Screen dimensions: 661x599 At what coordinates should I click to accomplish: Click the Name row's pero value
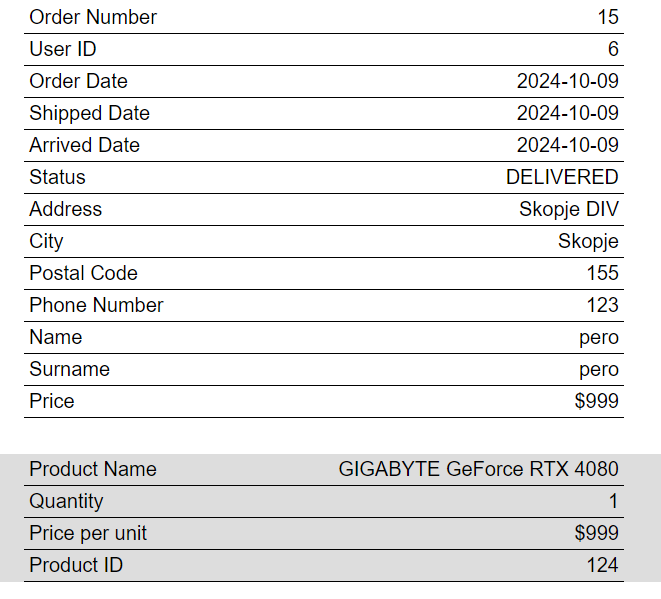point(598,337)
